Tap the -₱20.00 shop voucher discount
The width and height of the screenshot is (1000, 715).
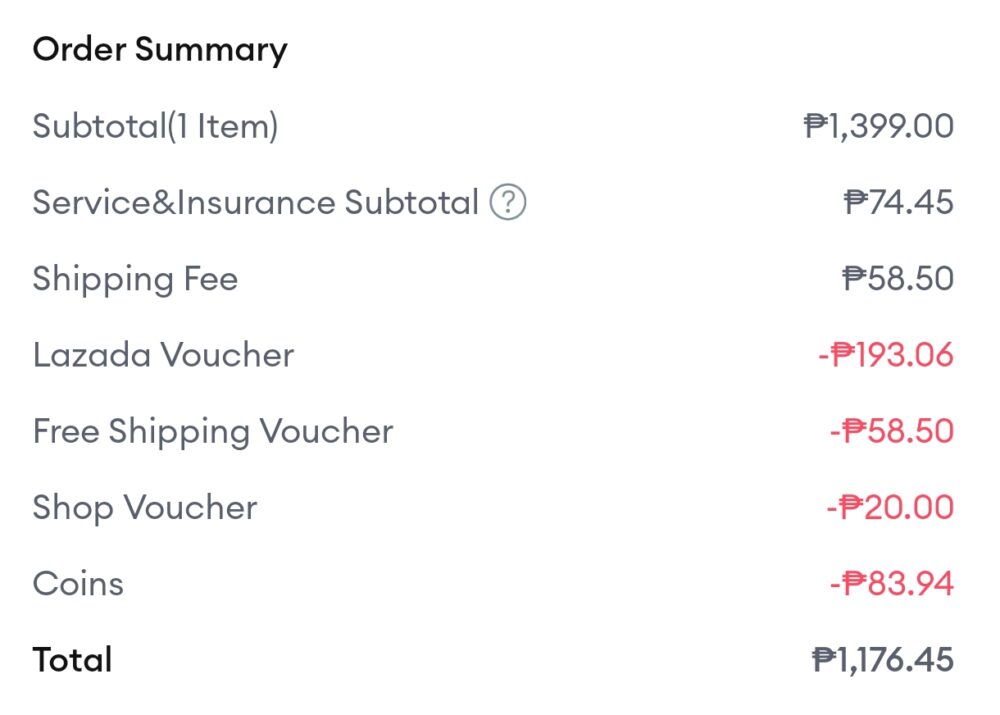[890, 508]
